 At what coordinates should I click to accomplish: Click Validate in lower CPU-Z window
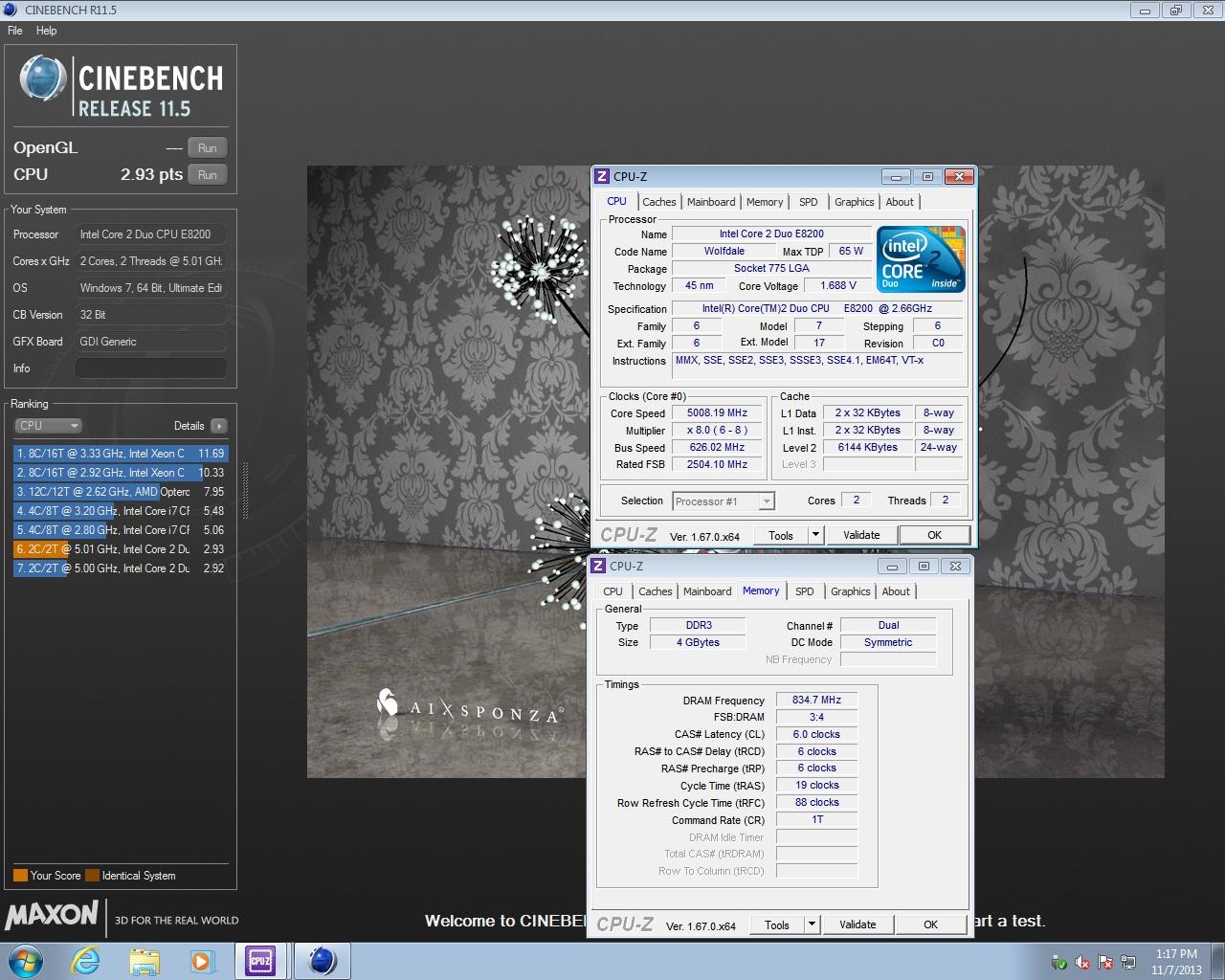pos(857,924)
